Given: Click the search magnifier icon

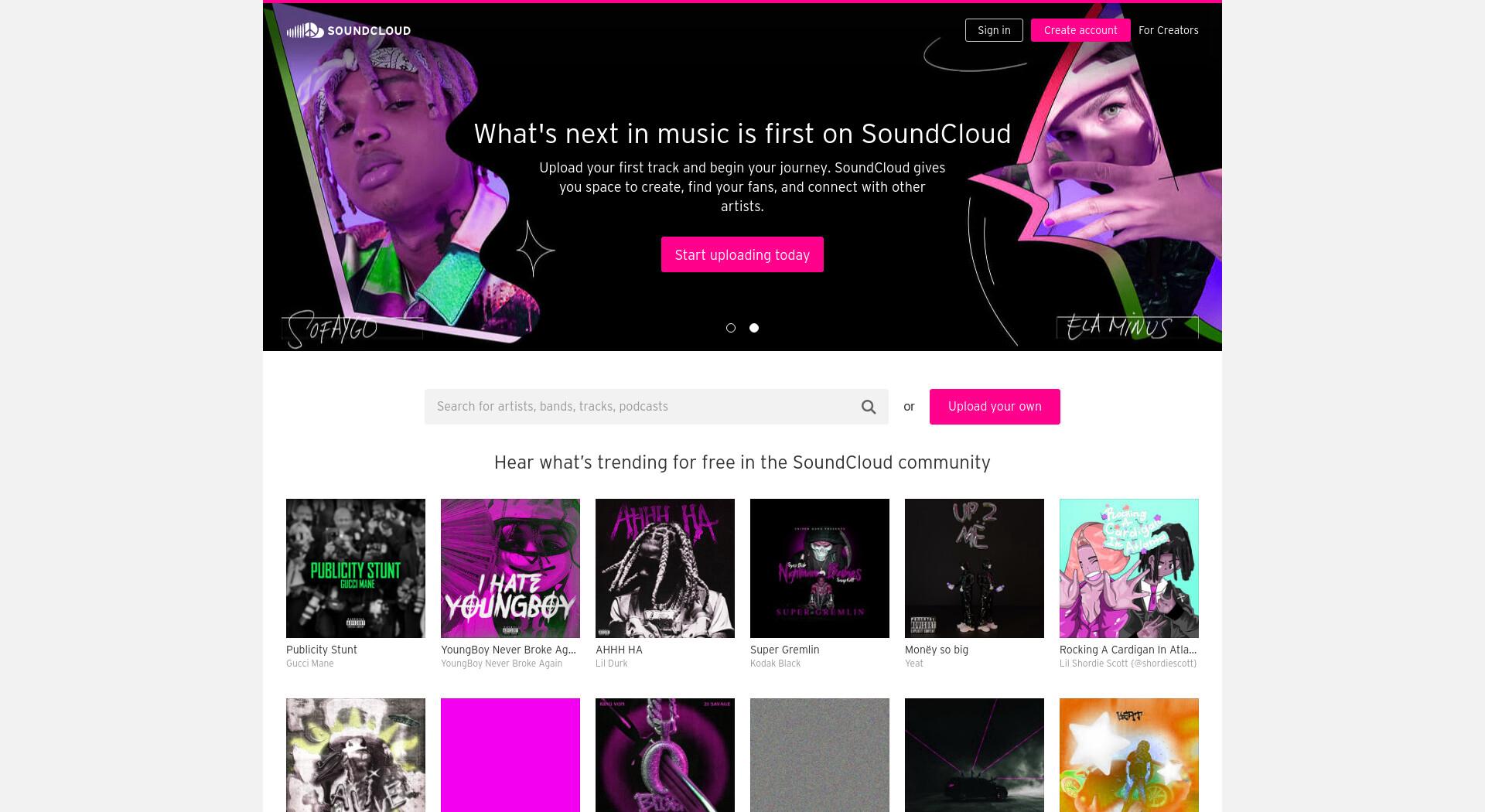Looking at the screenshot, I should pos(869,407).
